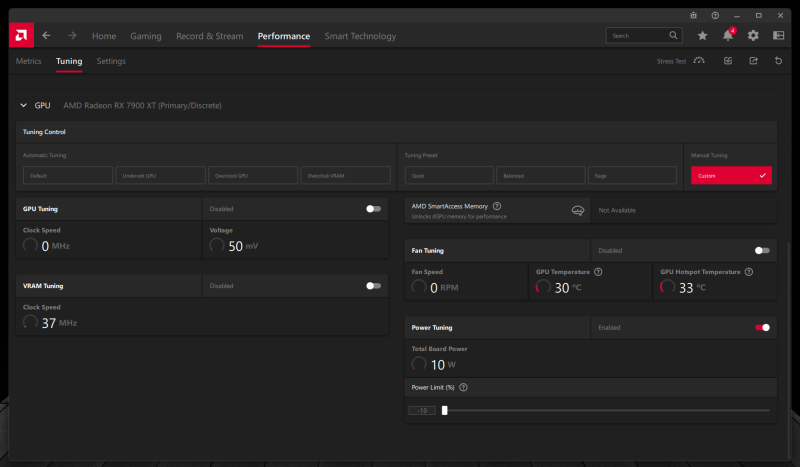Enable the GPU Tuning toggle
Viewport: 800px width, 467px height.
pyautogui.click(x=373, y=209)
